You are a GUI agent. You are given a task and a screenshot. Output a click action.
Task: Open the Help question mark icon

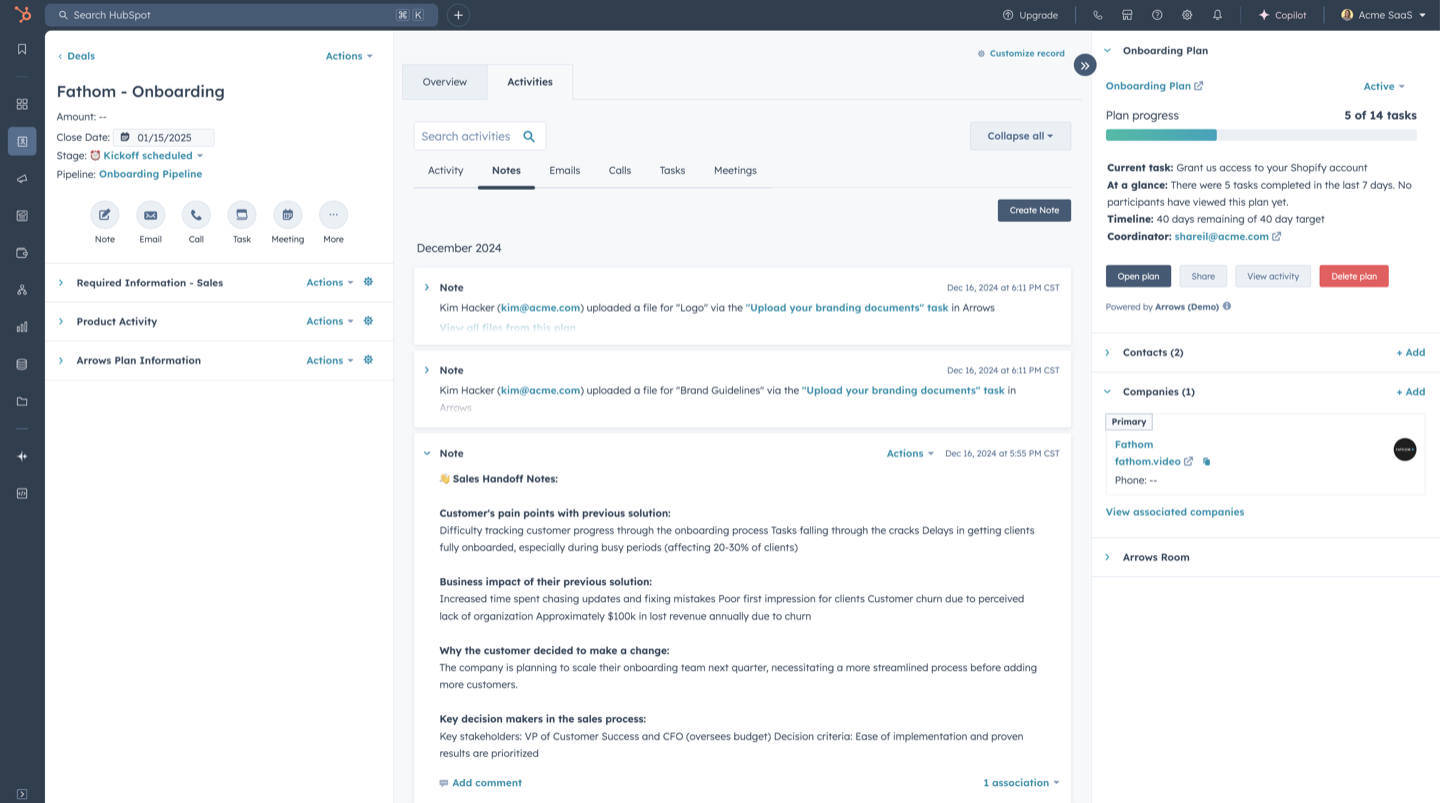(x=1157, y=15)
